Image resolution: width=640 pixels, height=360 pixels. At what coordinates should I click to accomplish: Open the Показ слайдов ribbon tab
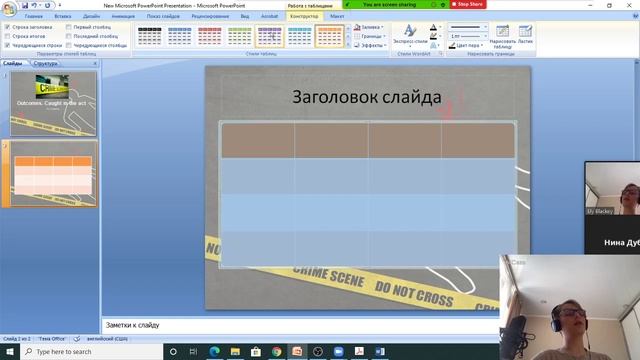coord(163,16)
